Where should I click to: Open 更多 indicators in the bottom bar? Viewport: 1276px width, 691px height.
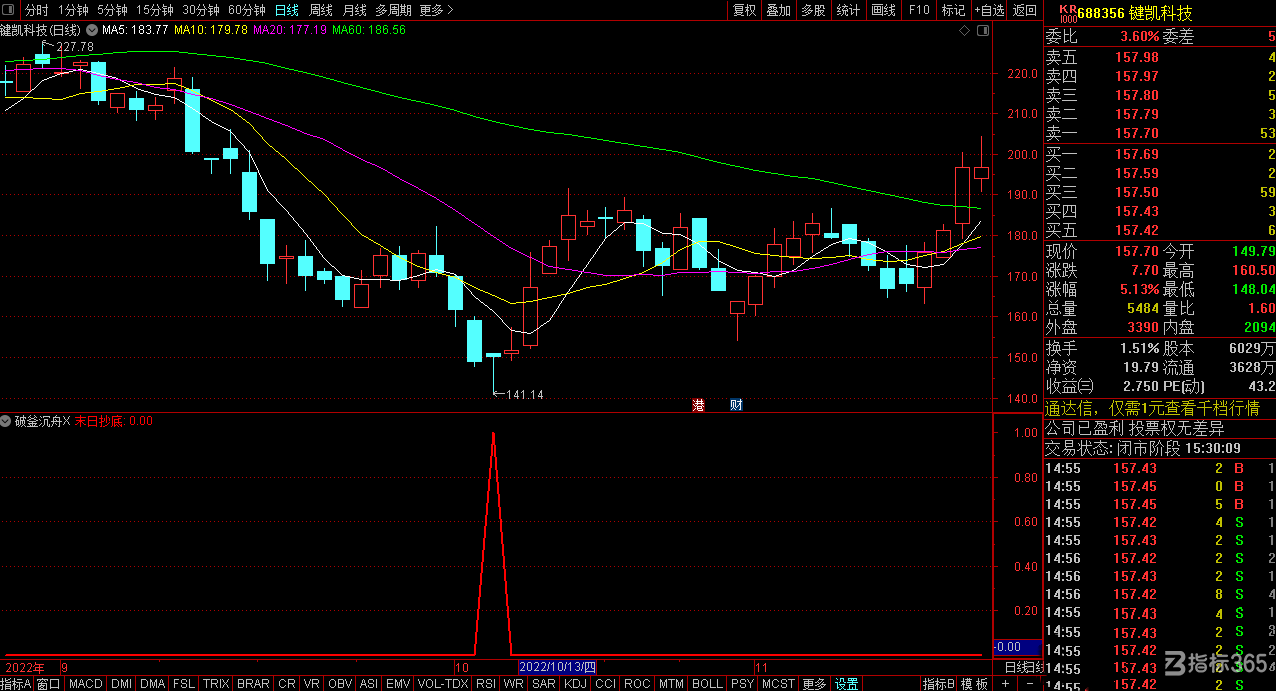[815, 684]
